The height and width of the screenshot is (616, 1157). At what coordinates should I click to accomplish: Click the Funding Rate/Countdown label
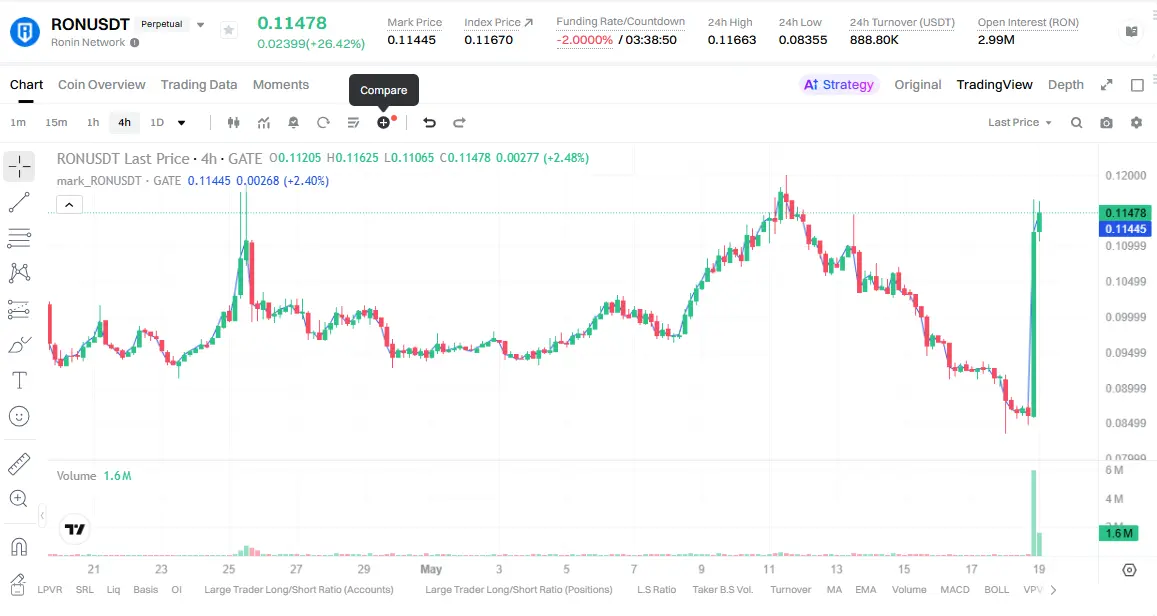[x=621, y=21]
